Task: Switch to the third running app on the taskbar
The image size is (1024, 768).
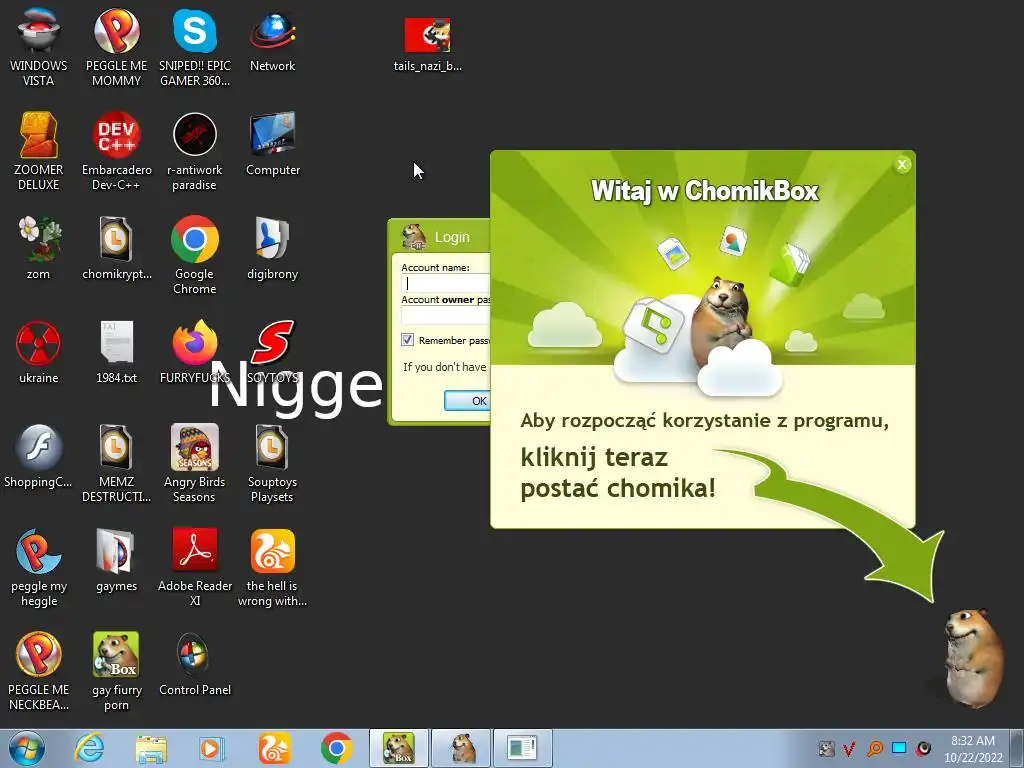Action: pos(522,748)
